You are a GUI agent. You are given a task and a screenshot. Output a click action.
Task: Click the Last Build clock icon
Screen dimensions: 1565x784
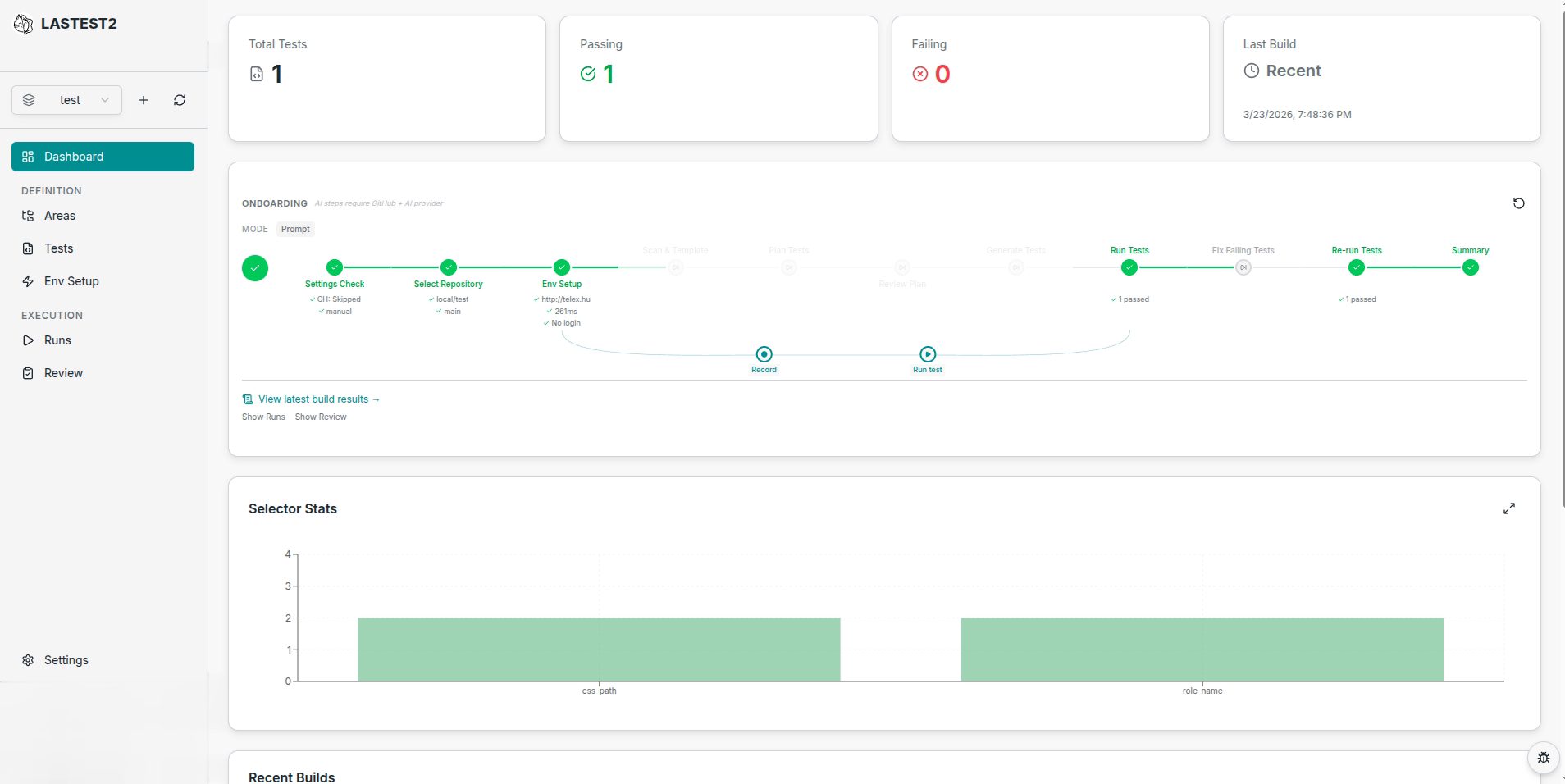coord(1252,71)
